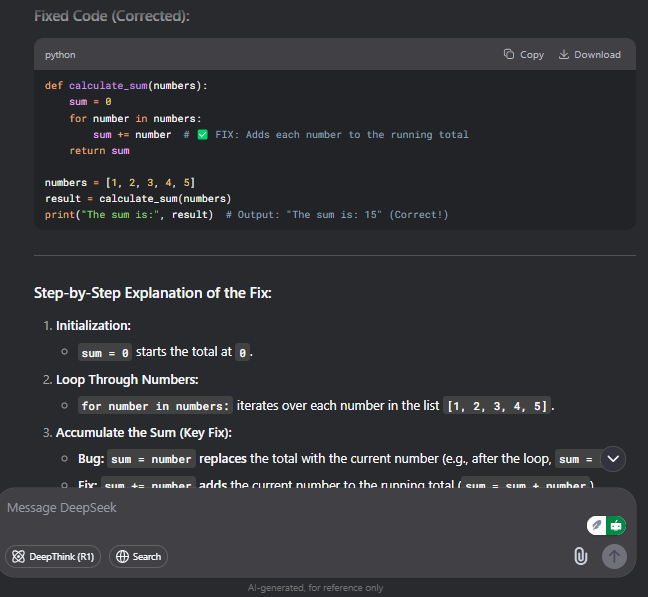This screenshot has height=597, width=648.
Task: Select the feather half of the pill toggle
Action: coord(596,526)
